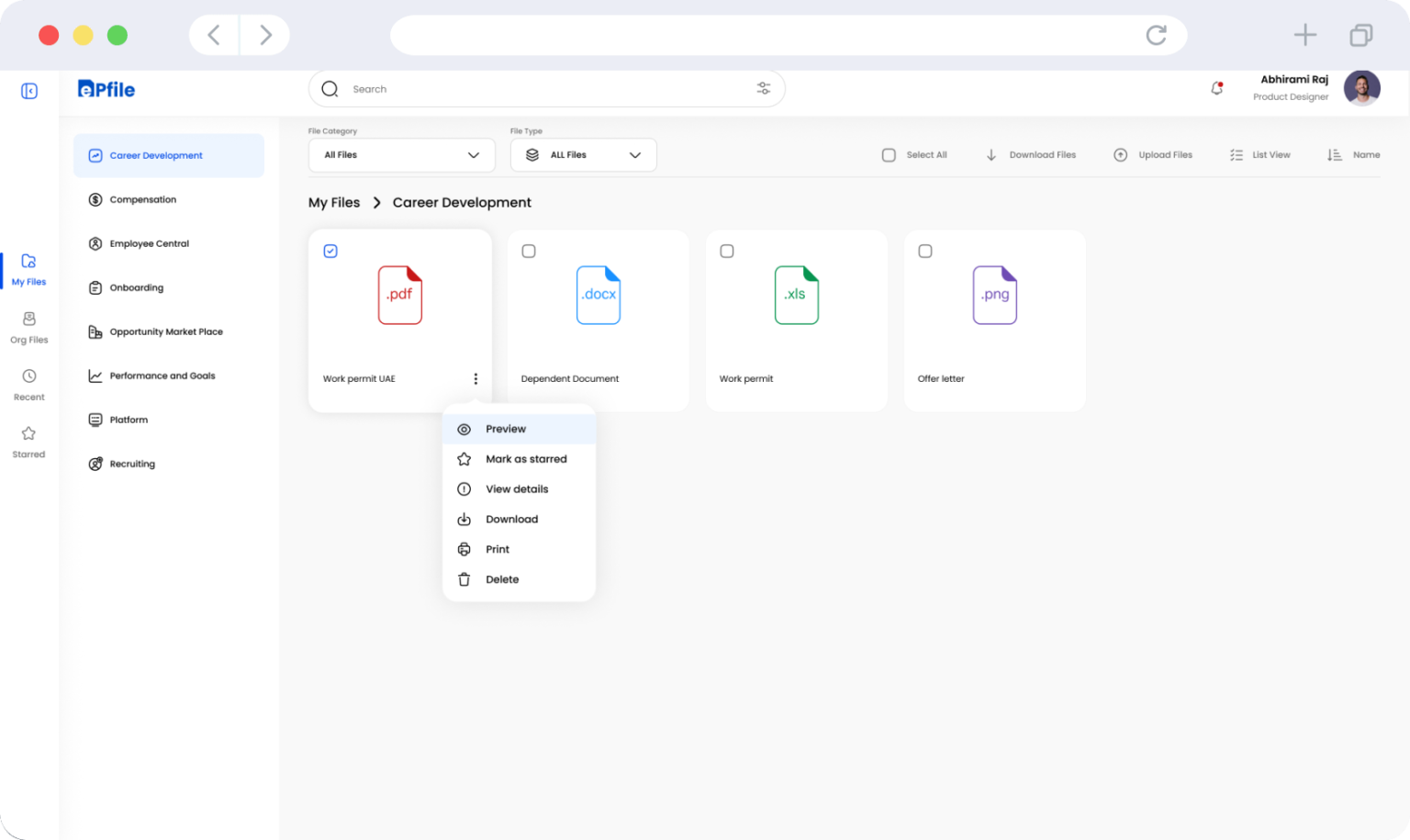Open the File Category dropdown
The width and height of the screenshot is (1410, 840).
point(401,154)
